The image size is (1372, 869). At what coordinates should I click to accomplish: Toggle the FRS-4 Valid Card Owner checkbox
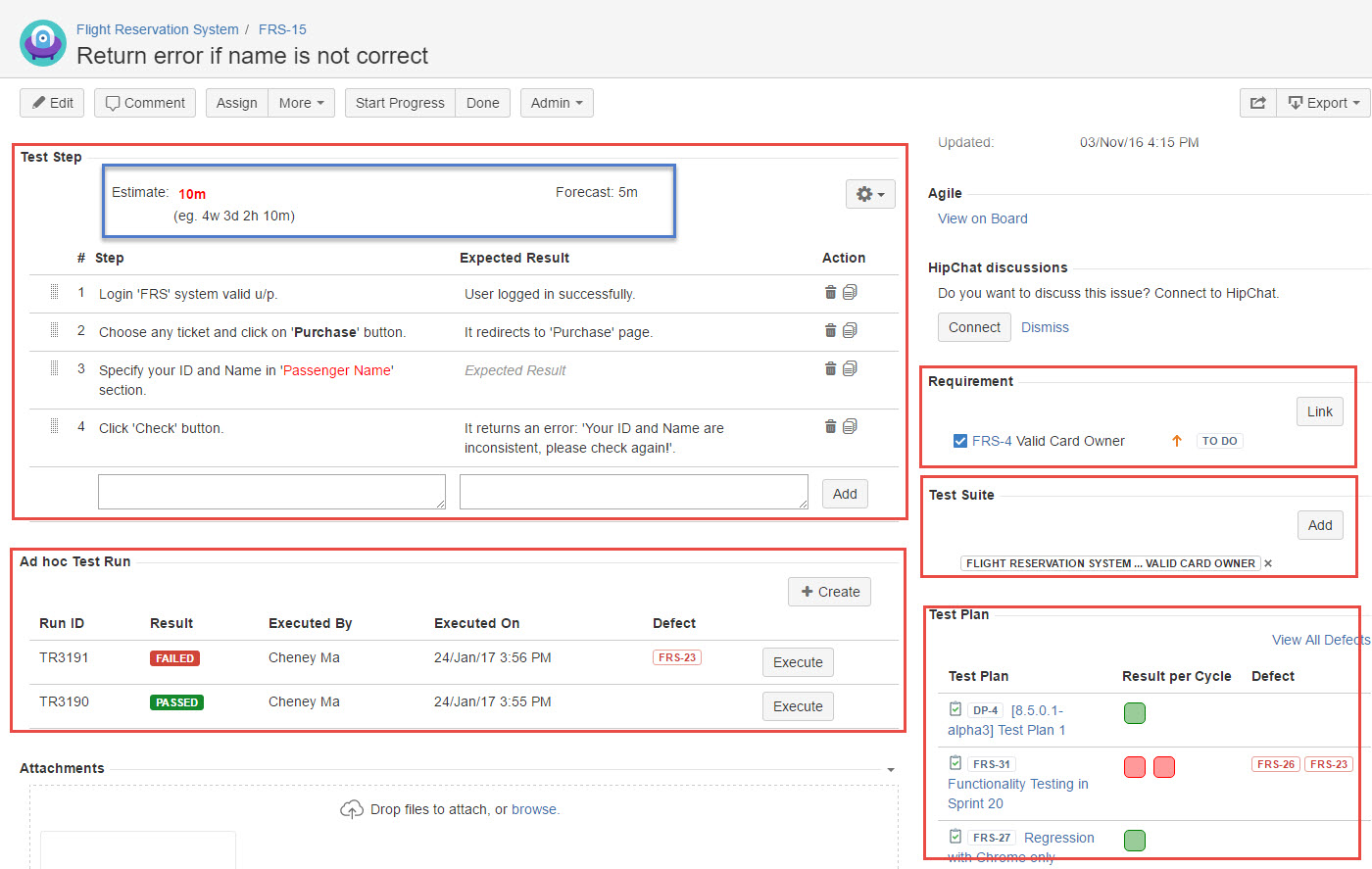960,441
